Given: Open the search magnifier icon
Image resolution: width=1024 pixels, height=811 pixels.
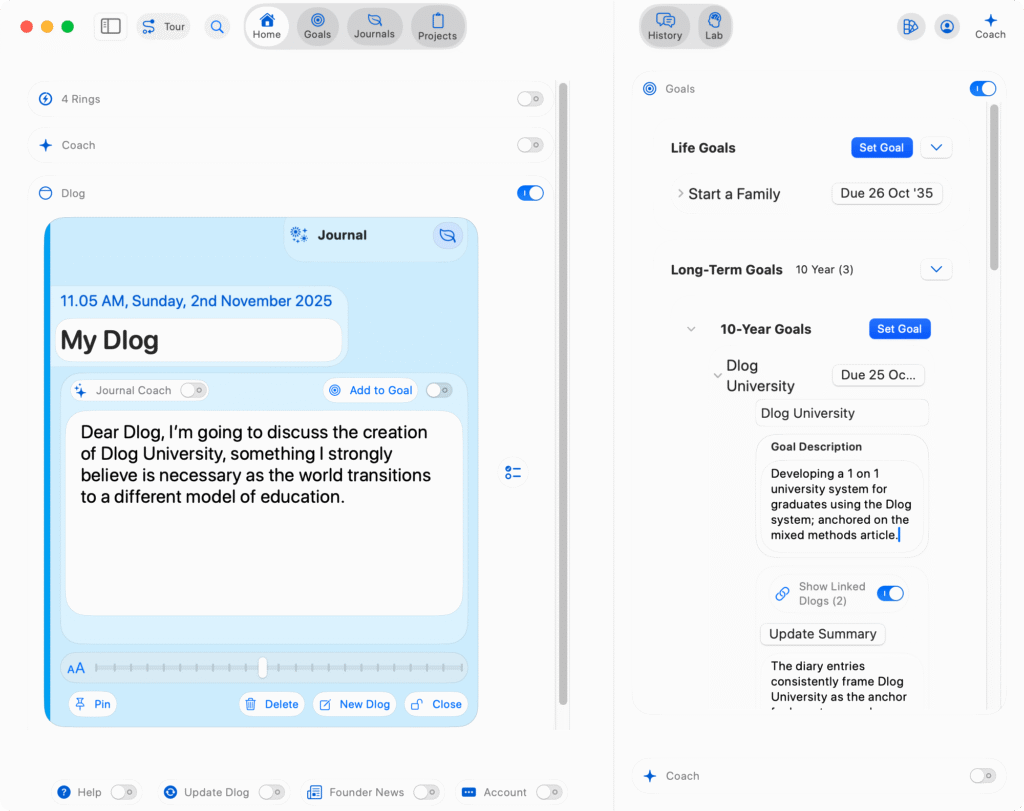Looking at the screenshot, I should [x=217, y=27].
